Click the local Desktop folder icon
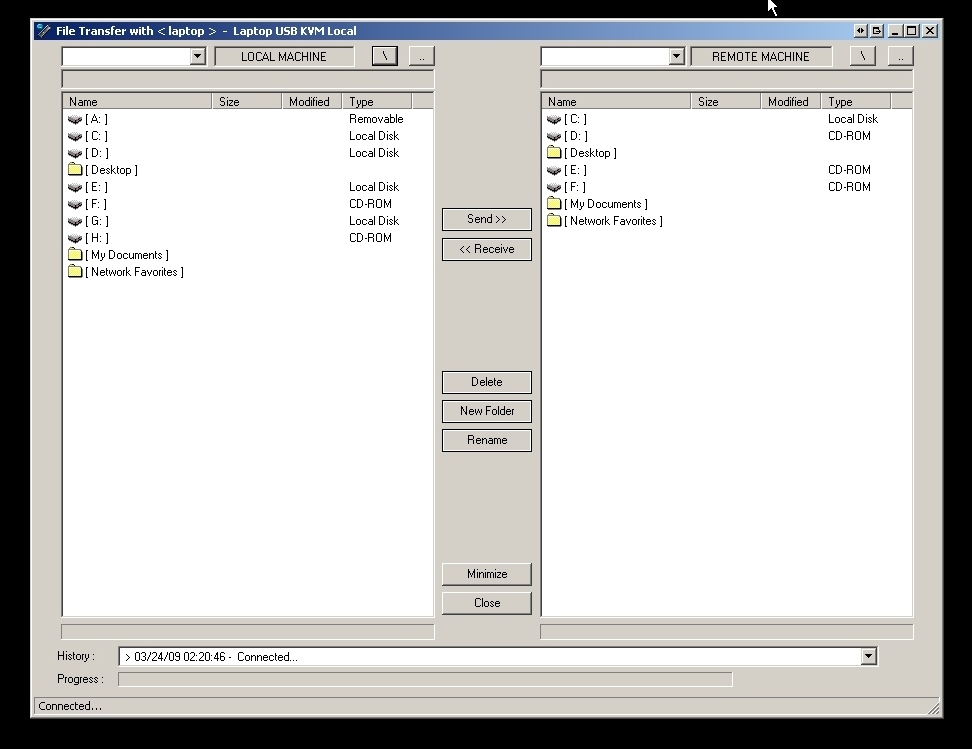972x749 pixels. (75, 169)
